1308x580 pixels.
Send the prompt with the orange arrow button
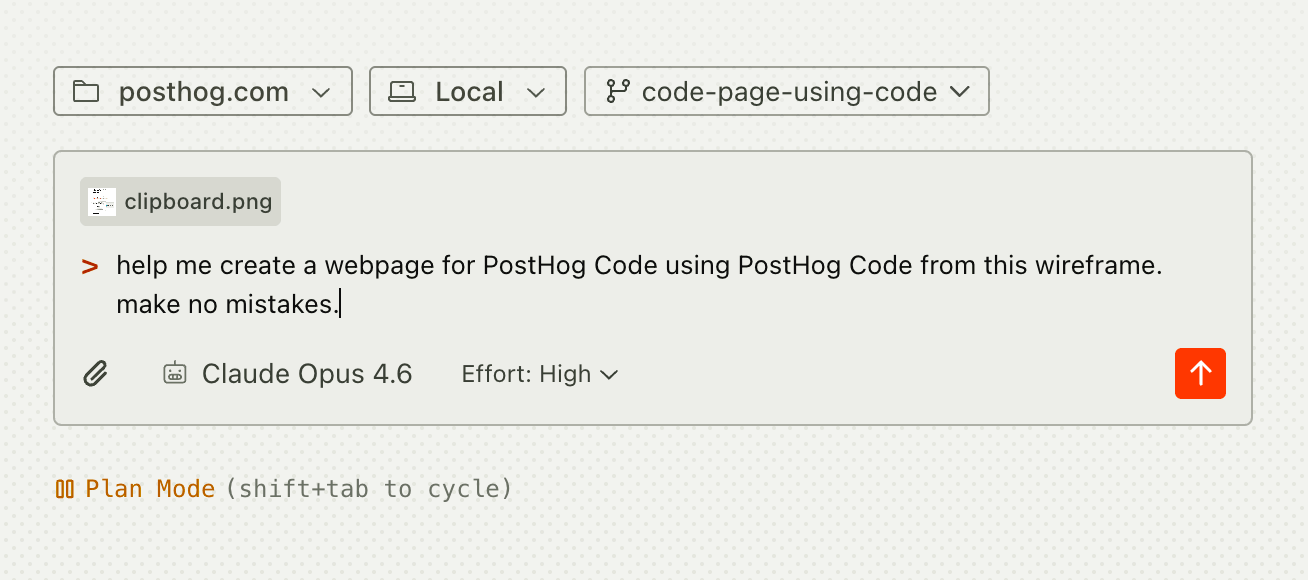point(1200,374)
